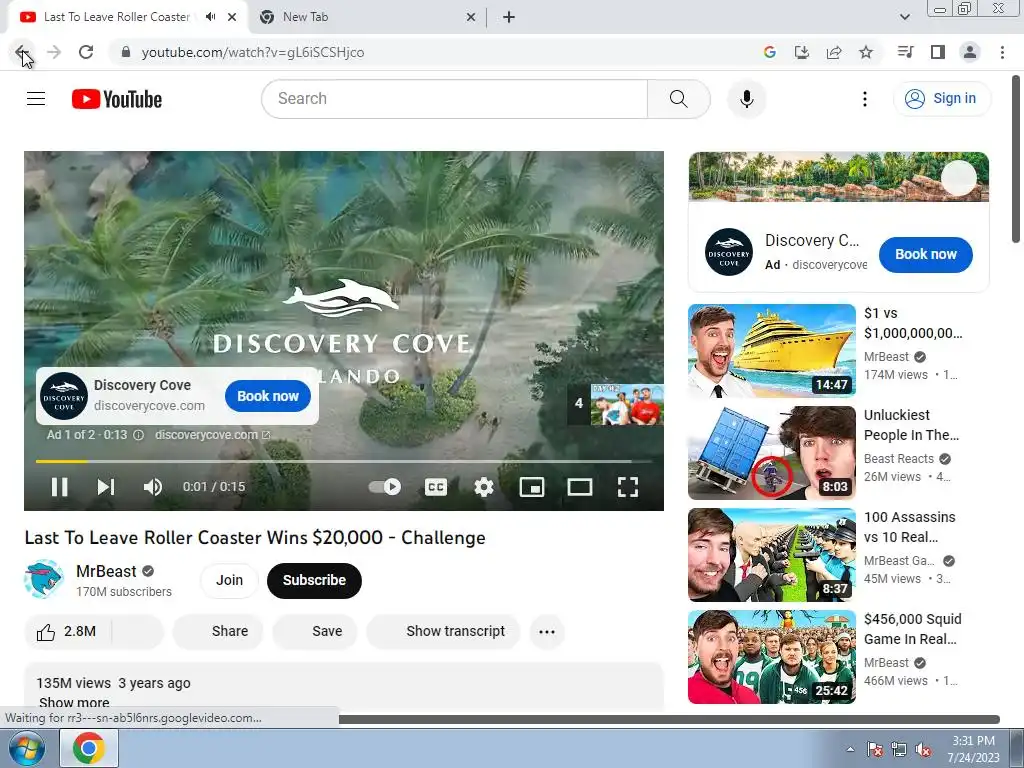Screen dimensions: 1024x768
Task: Toggle the autoplay switch
Action: [385, 487]
